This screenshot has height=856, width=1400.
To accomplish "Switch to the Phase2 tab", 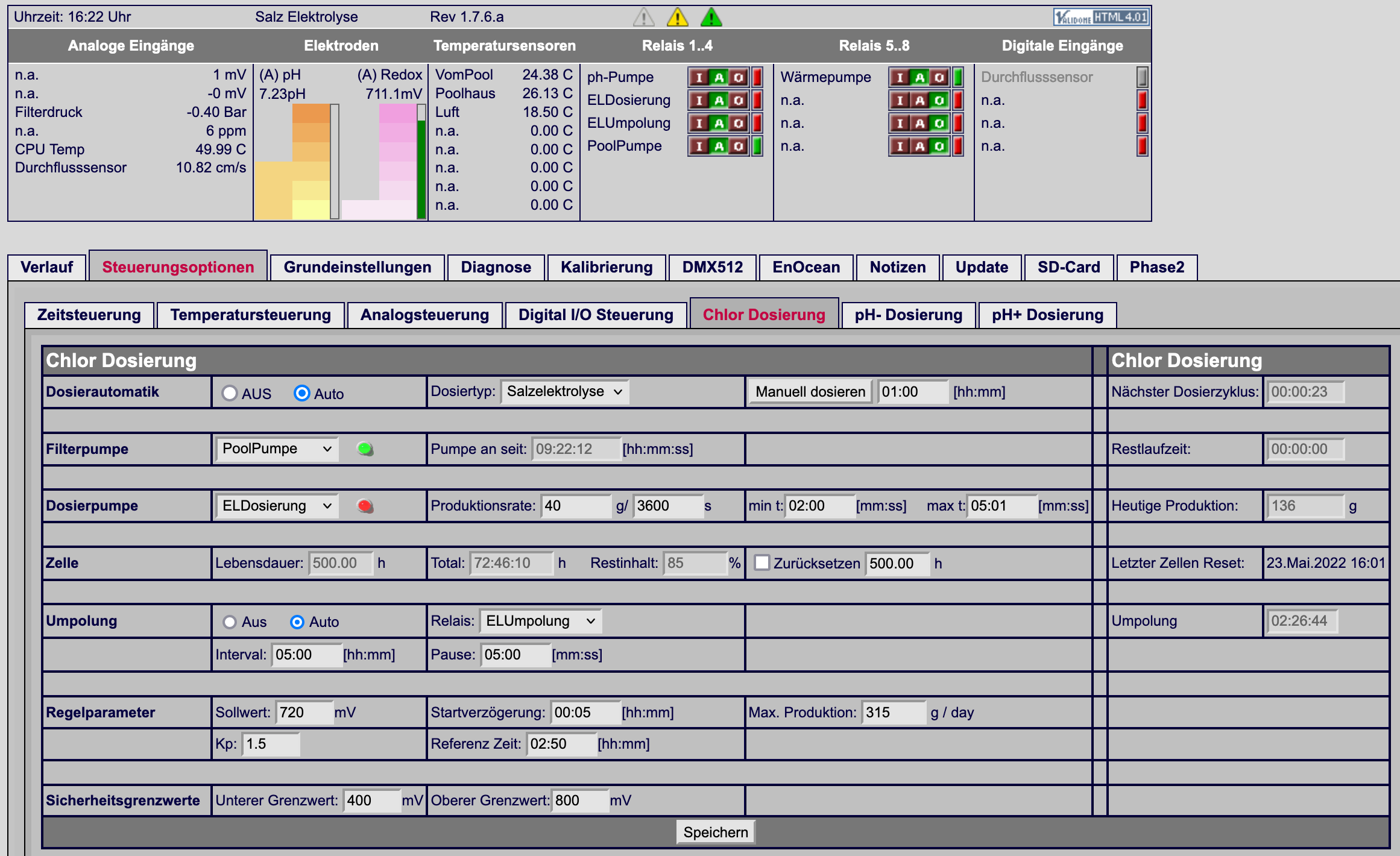I will 1157,267.
